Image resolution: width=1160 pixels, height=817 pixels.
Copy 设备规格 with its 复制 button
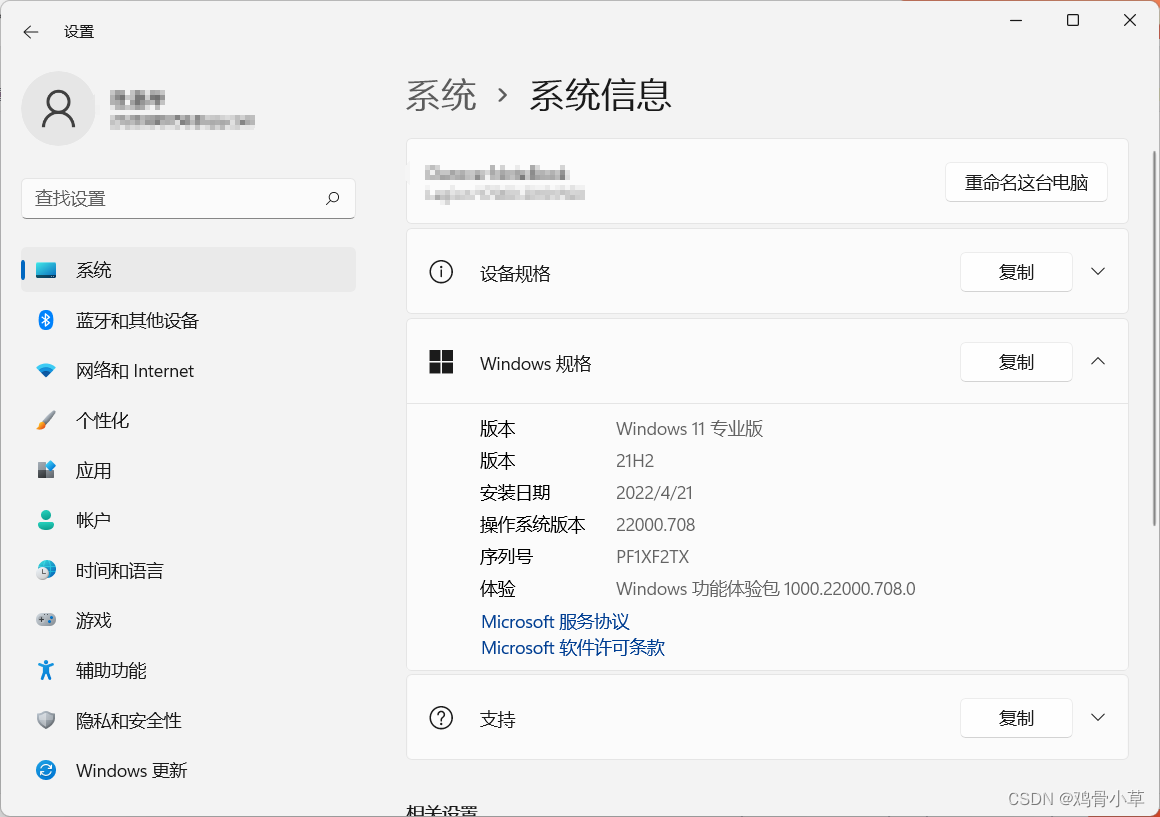[x=1016, y=272]
